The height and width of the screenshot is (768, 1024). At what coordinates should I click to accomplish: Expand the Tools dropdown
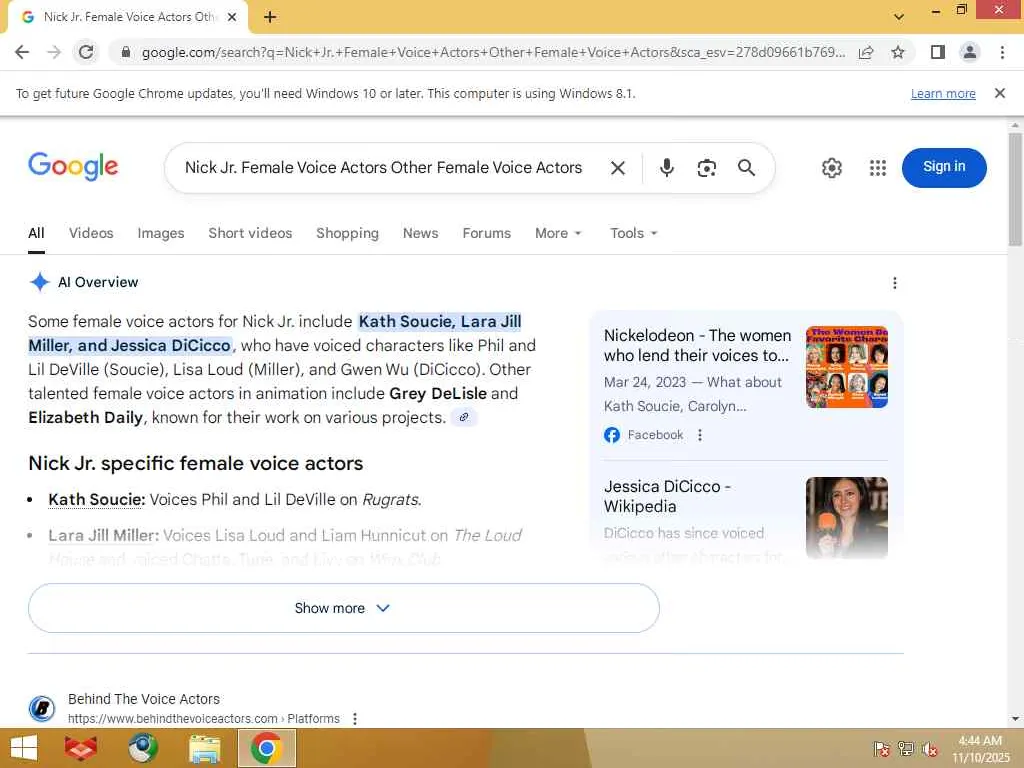click(x=633, y=233)
